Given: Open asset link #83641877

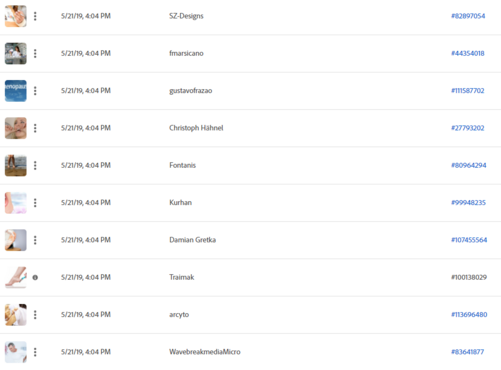Looking at the screenshot, I should [x=467, y=352].
